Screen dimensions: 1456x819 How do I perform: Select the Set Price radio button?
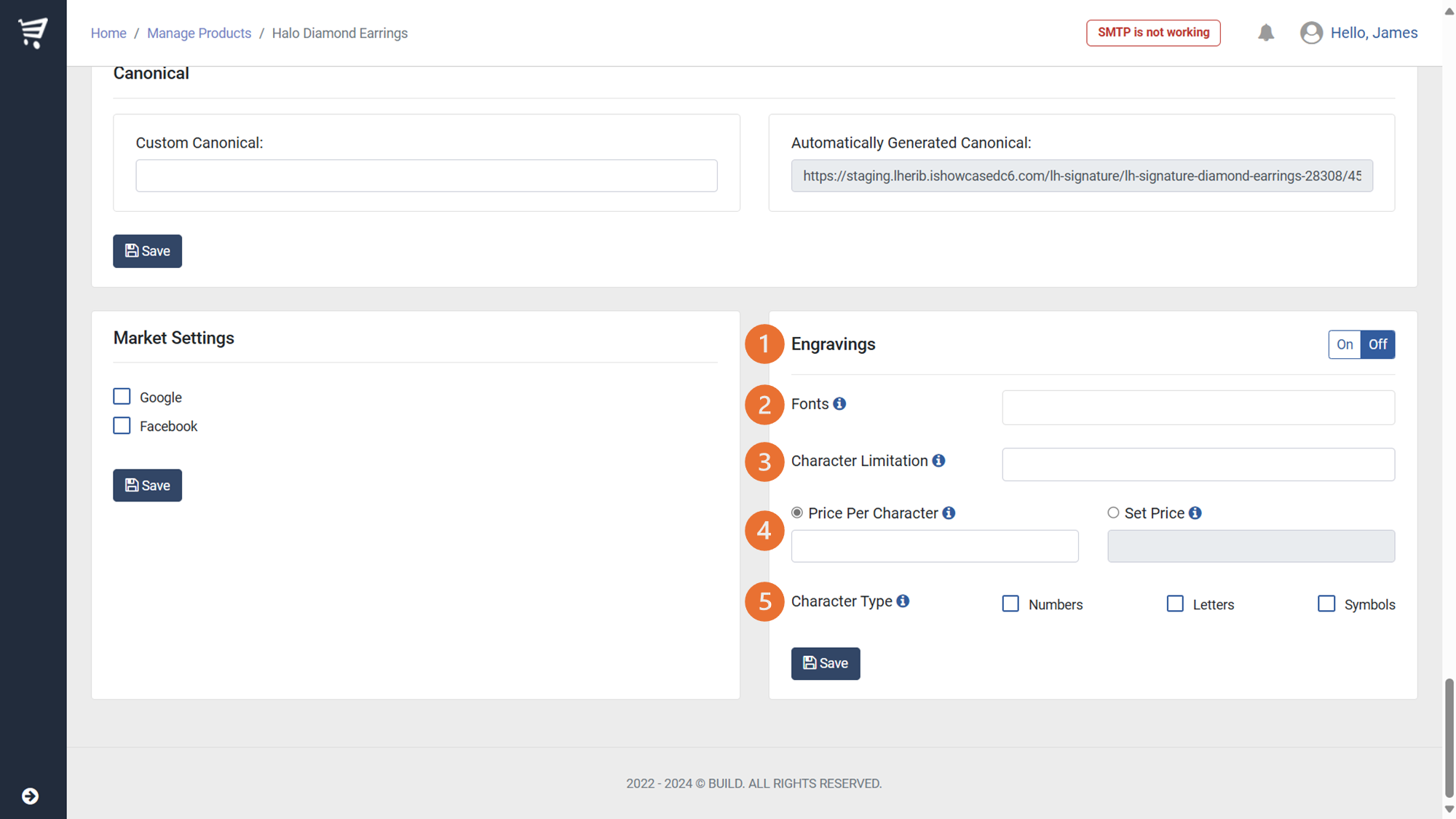tap(1113, 513)
